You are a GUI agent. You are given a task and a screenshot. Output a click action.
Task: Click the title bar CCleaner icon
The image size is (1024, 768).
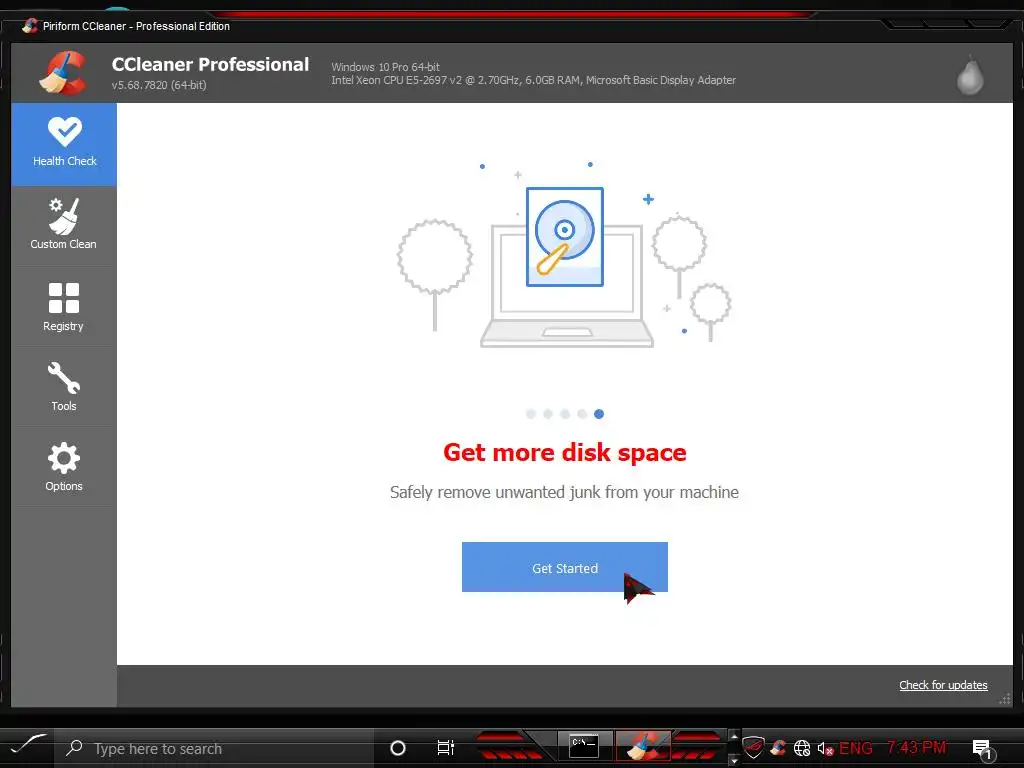click(29, 26)
